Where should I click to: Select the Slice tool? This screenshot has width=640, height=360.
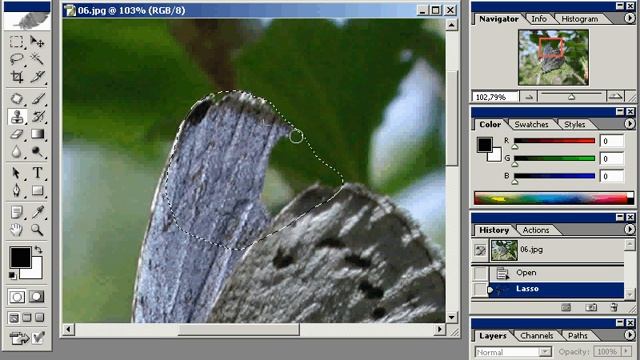(x=37, y=77)
